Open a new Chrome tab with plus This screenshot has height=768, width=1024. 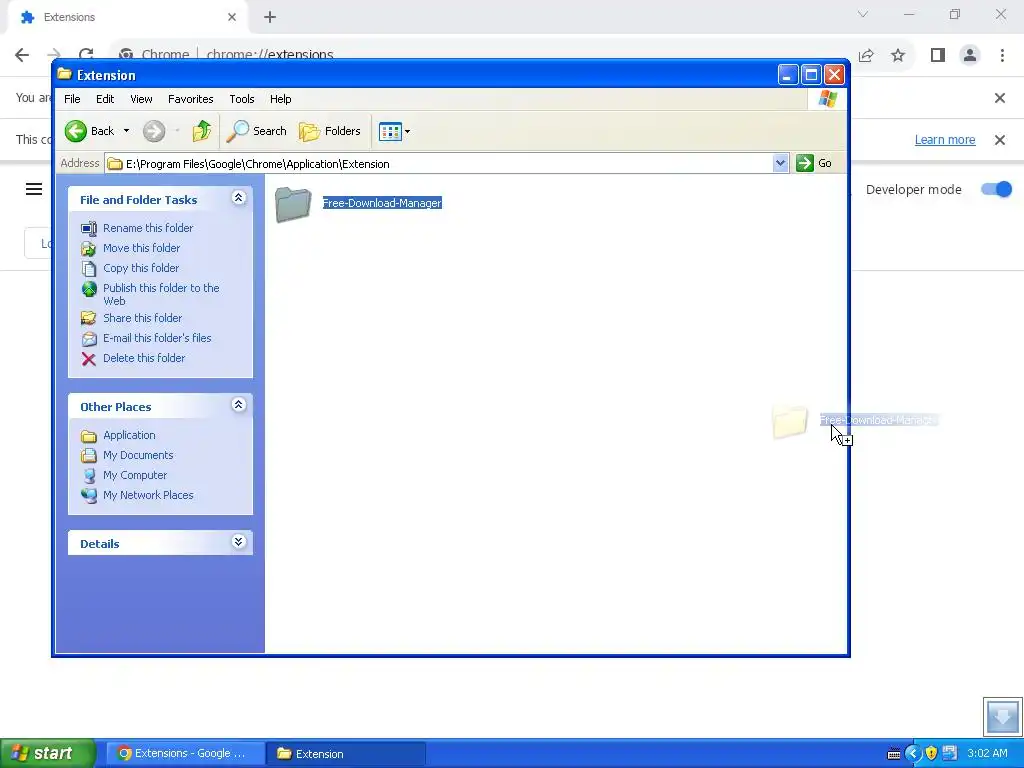tap(270, 18)
